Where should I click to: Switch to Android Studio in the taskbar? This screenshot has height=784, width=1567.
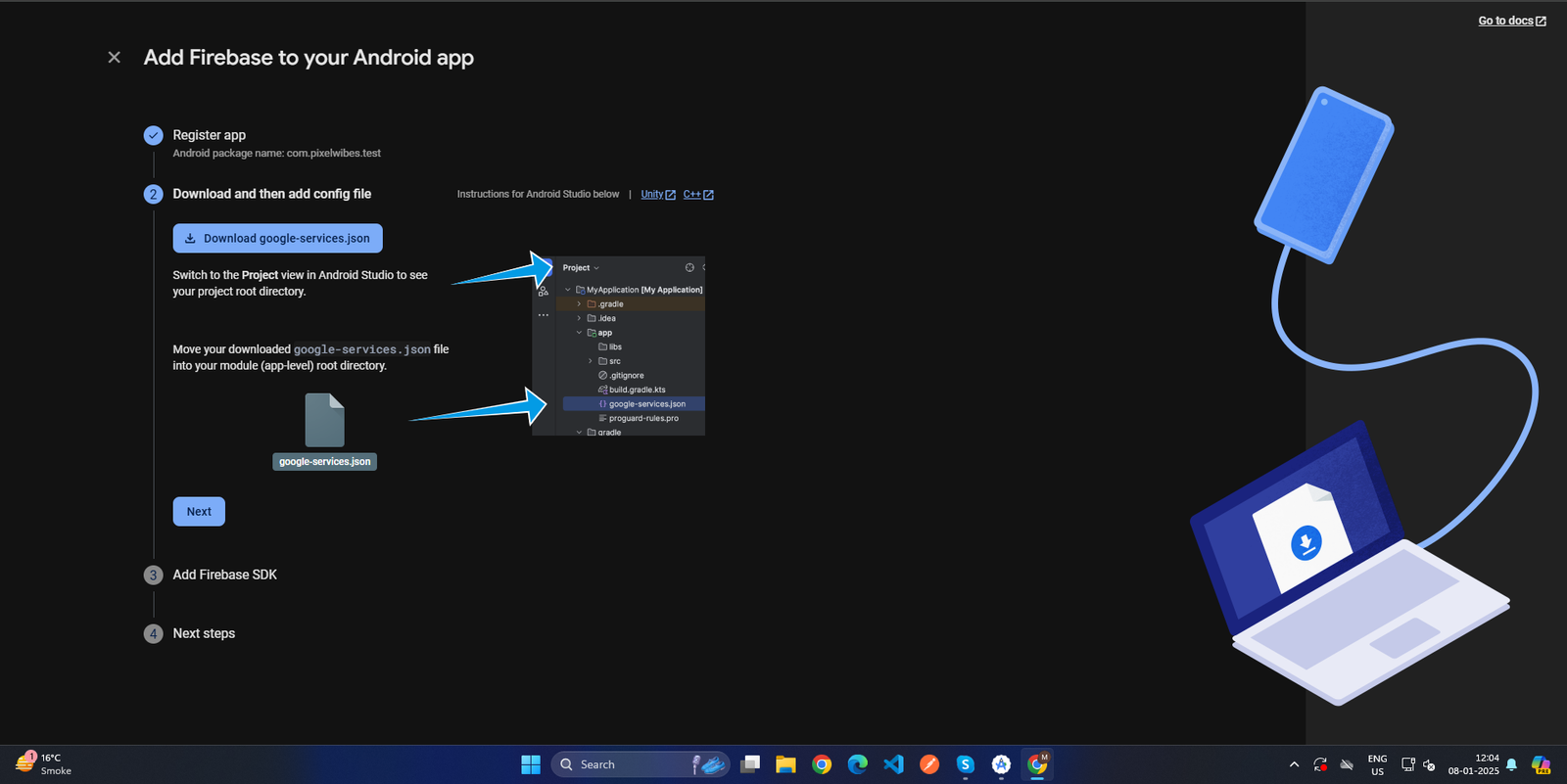click(x=1001, y=764)
